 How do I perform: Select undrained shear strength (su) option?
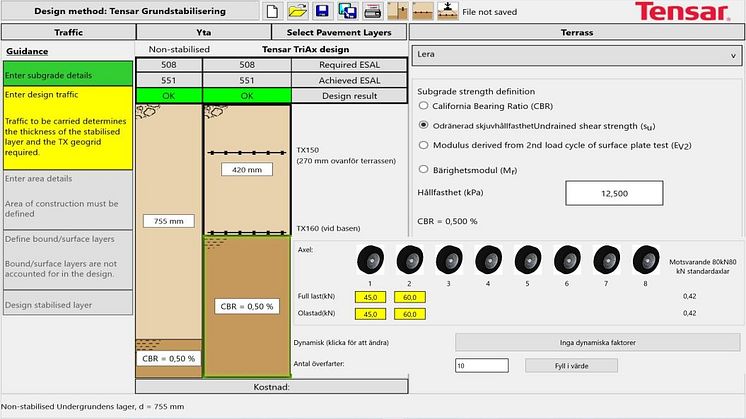tap(423, 125)
